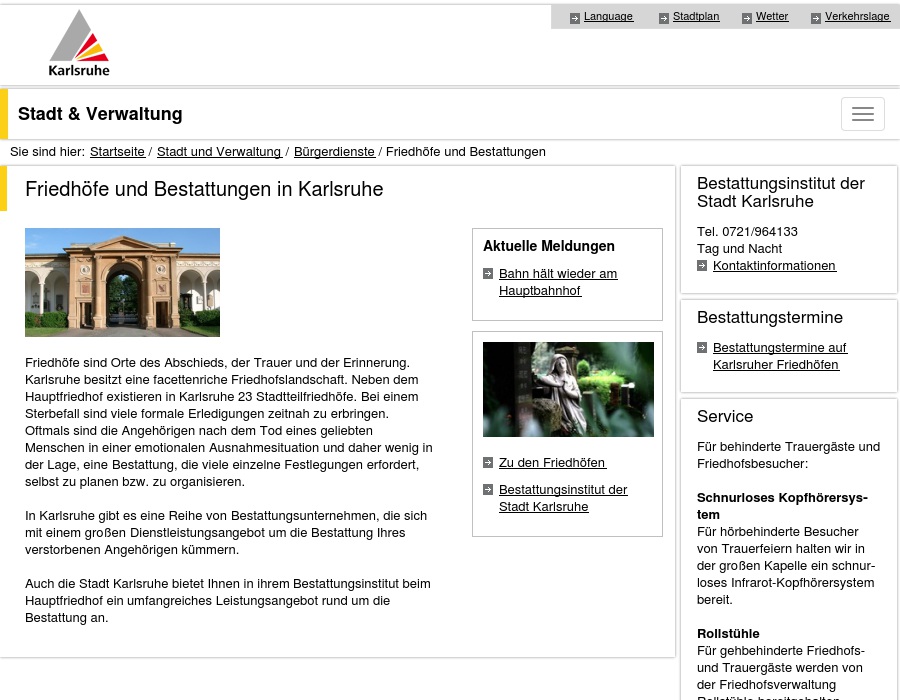Click the arrow icon beside Wetter
The width and height of the screenshot is (900, 700).
point(747,18)
